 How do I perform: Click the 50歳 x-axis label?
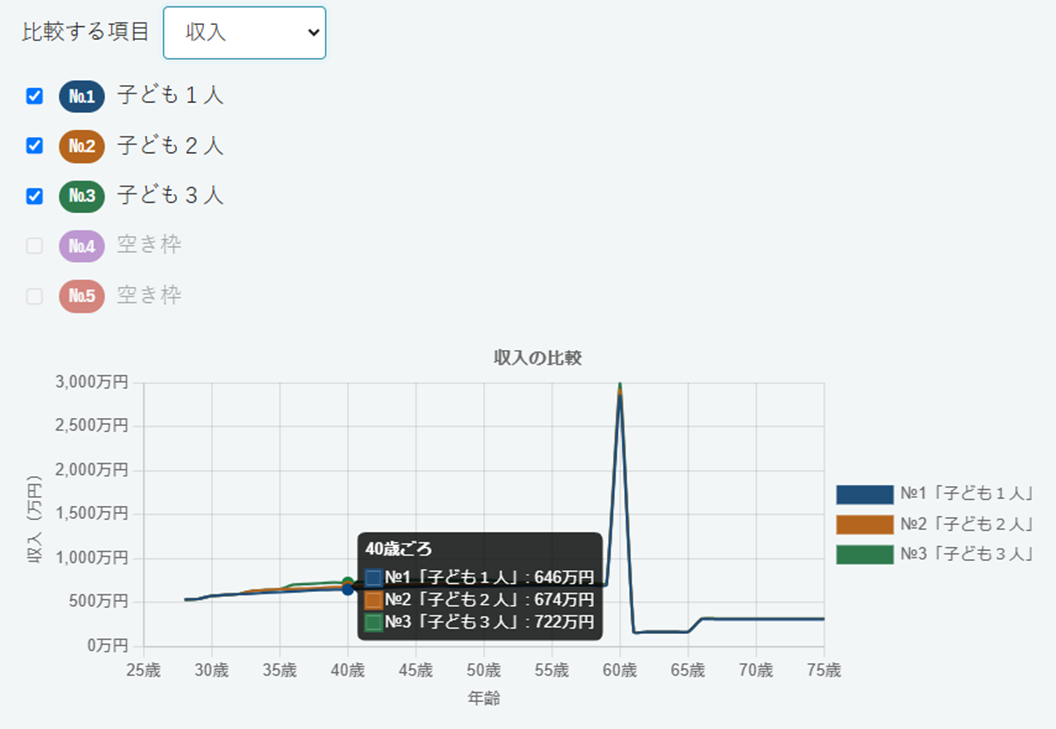pos(484,670)
